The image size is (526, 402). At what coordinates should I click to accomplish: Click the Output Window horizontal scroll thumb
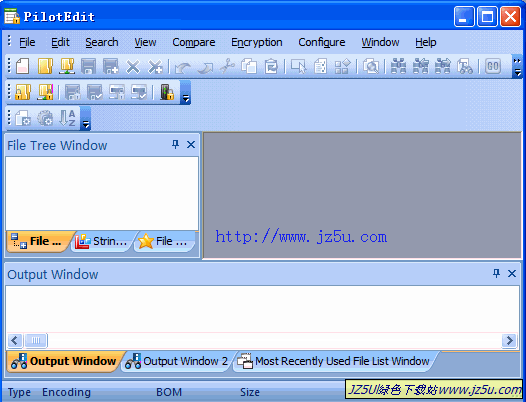tap(36, 341)
